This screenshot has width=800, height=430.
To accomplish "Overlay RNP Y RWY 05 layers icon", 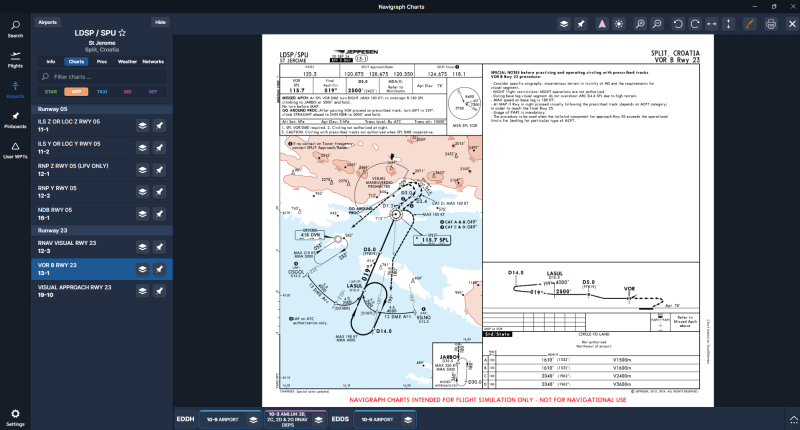I will pyautogui.click(x=142, y=192).
